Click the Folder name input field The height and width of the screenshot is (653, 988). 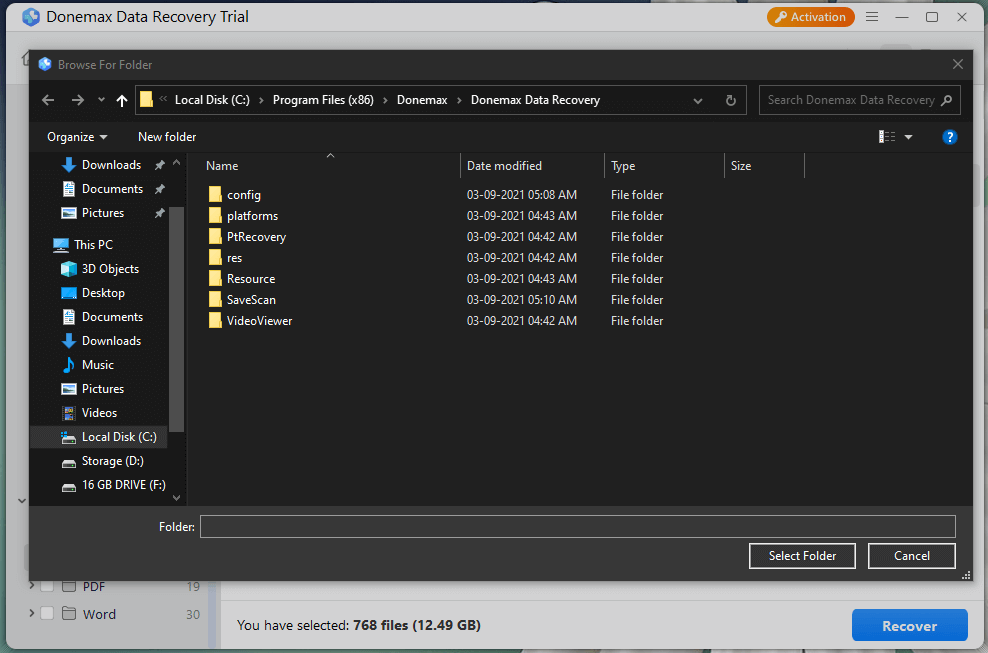[x=578, y=527]
